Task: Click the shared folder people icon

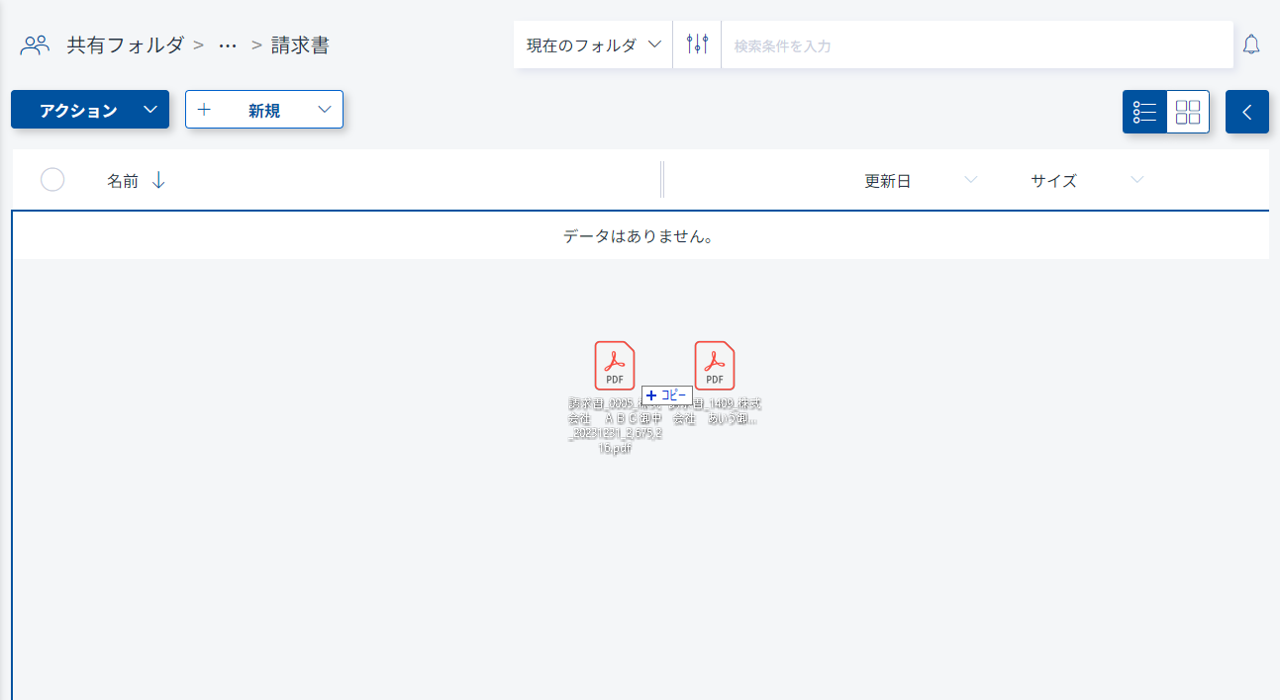Action: point(35,45)
